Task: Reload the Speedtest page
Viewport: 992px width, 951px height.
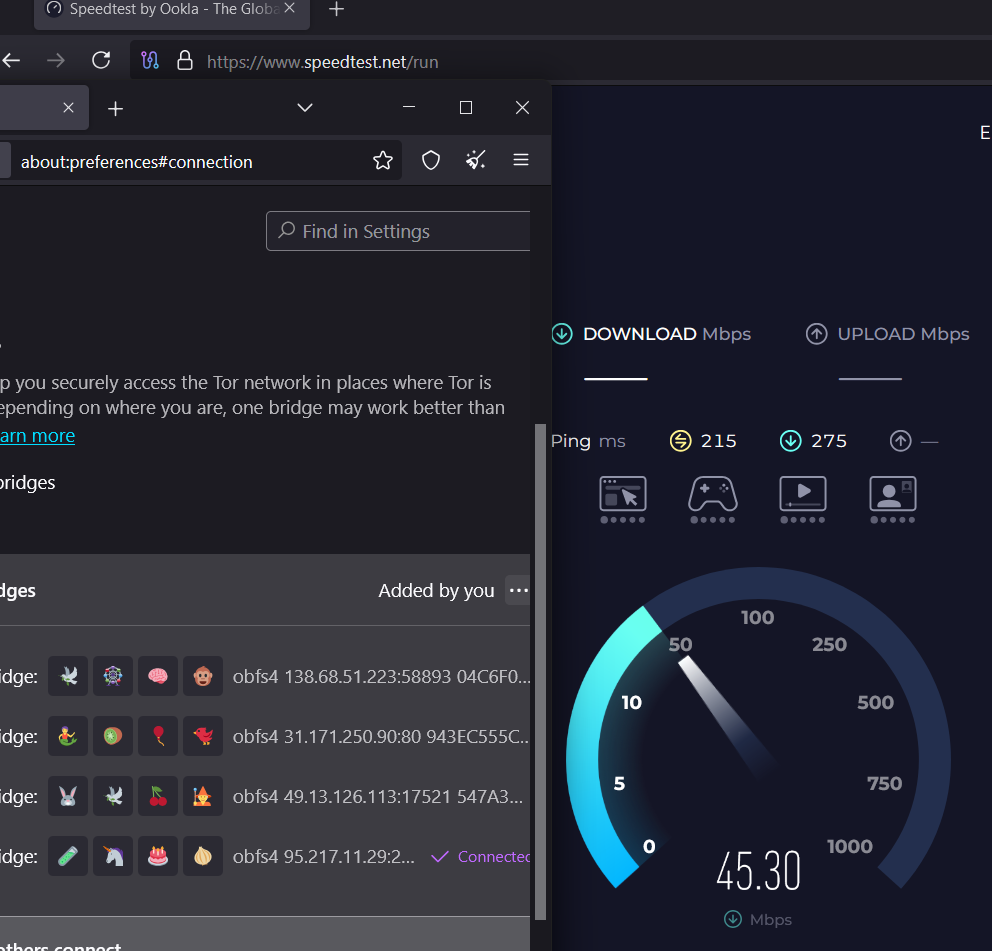Action: 101,61
